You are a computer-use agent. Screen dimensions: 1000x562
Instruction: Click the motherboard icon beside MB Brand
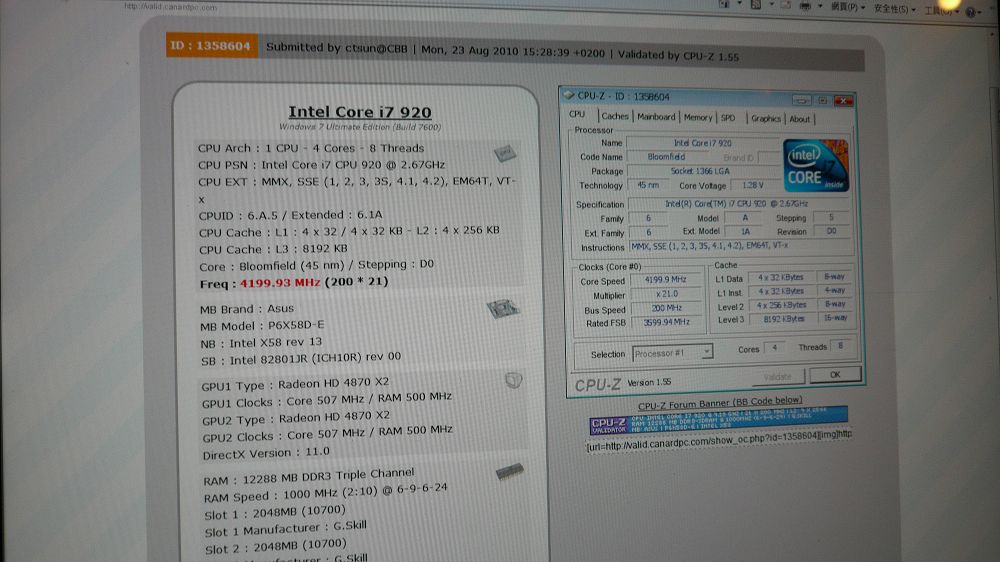tap(503, 309)
